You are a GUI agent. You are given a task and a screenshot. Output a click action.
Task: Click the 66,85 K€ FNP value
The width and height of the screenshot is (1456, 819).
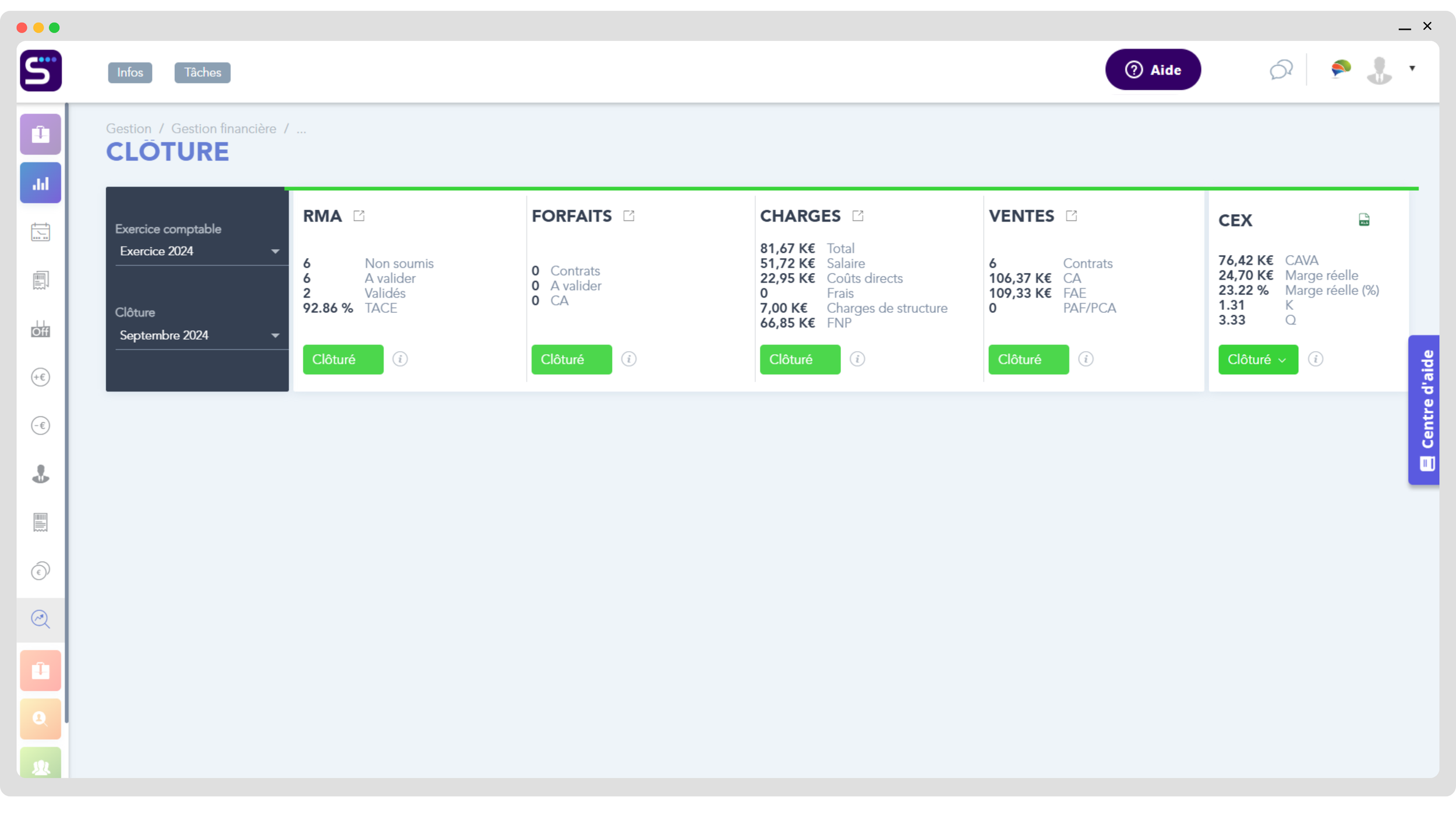787,323
